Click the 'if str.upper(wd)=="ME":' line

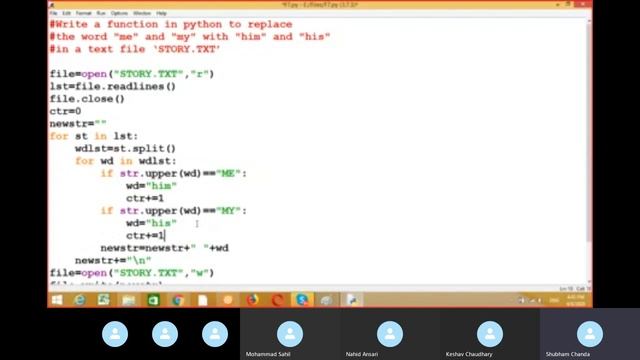(173, 173)
